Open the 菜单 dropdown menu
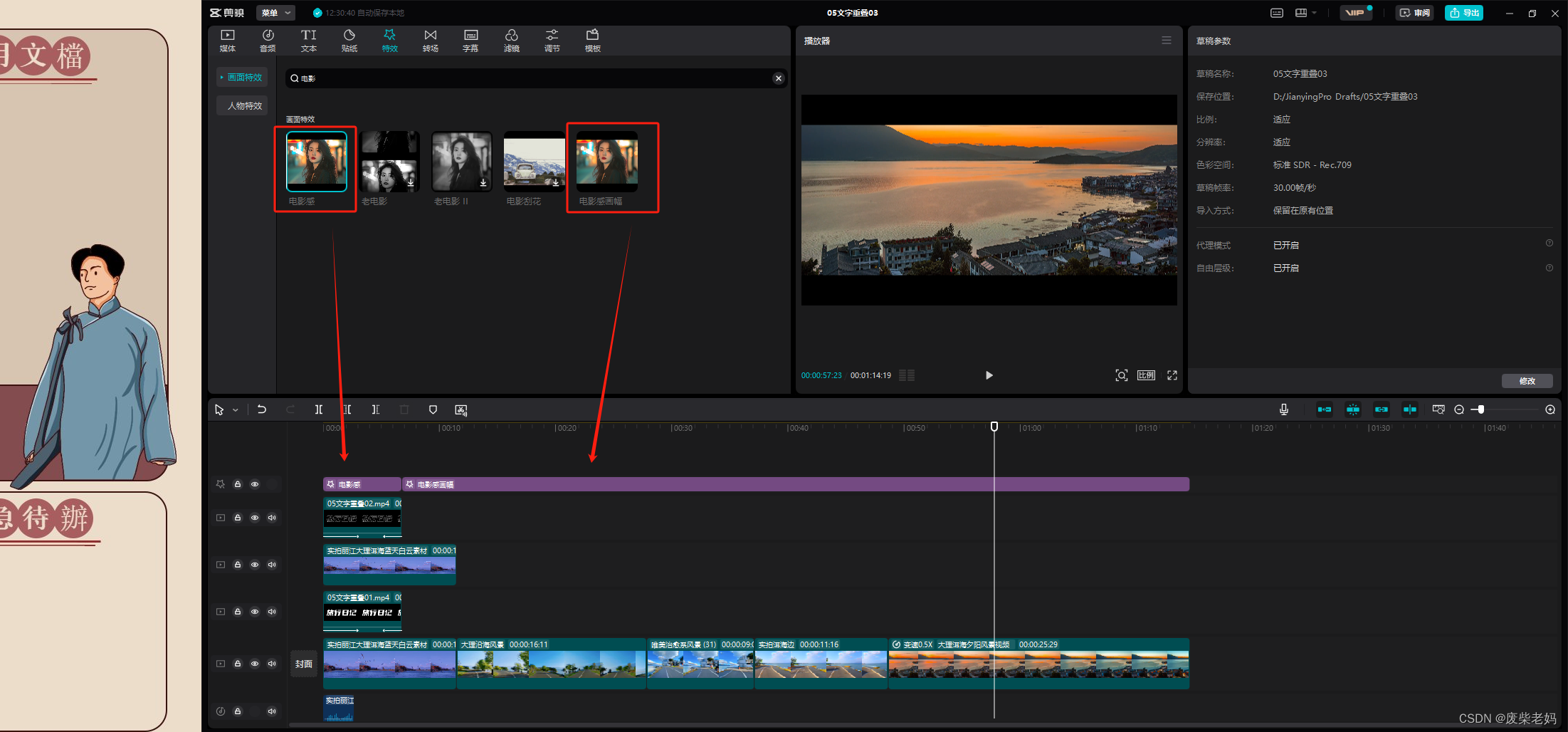The height and width of the screenshot is (732, 1568). point(275,13)
